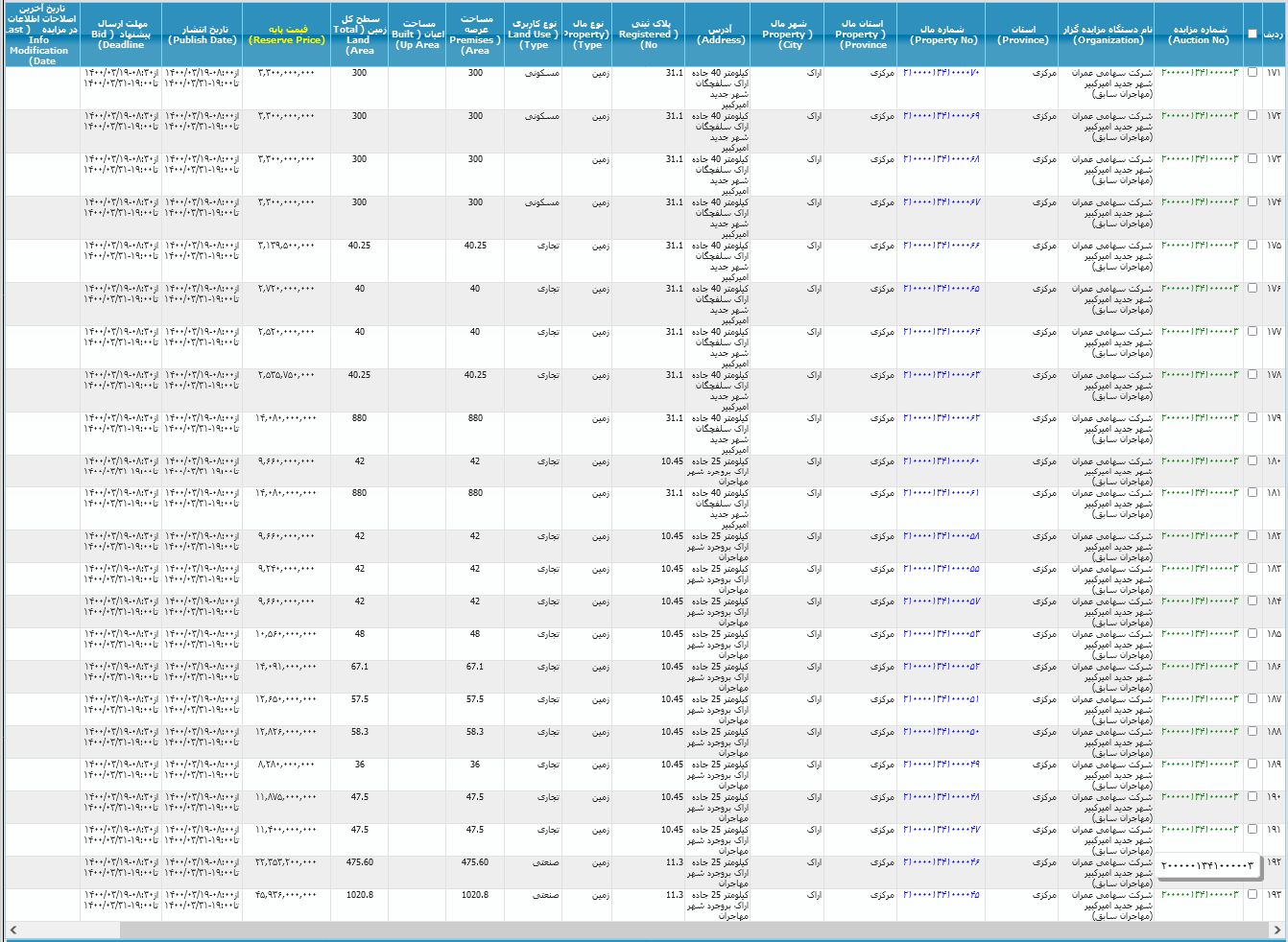Image resolution: width=1288 pixels, height=942 pixels.
Task: Open property number link ending in 52
Action: (x=942, y=667)
